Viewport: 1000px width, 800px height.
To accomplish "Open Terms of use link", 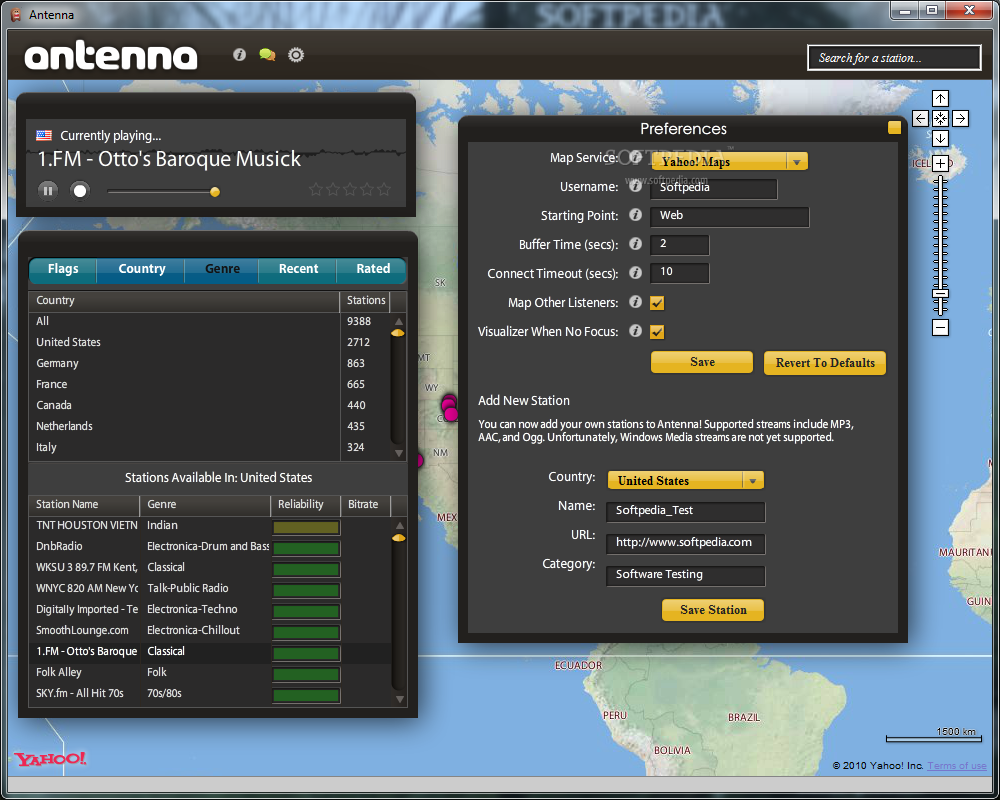I will 957,766.
